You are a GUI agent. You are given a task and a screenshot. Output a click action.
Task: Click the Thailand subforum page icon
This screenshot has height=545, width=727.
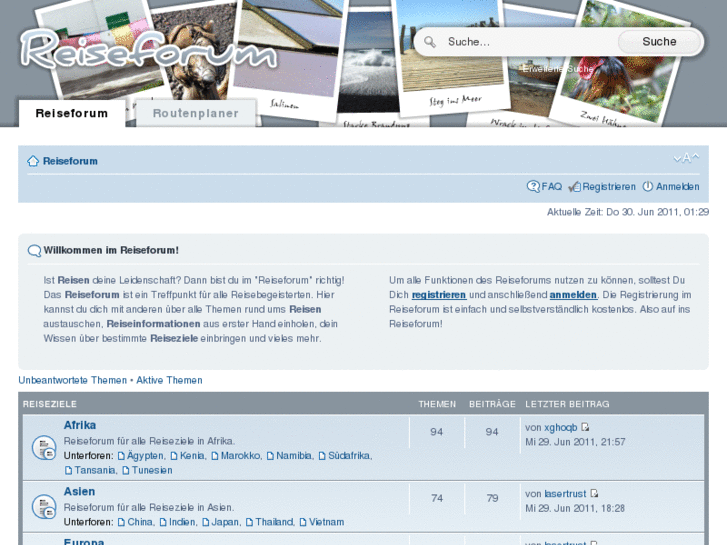(249, 522)
